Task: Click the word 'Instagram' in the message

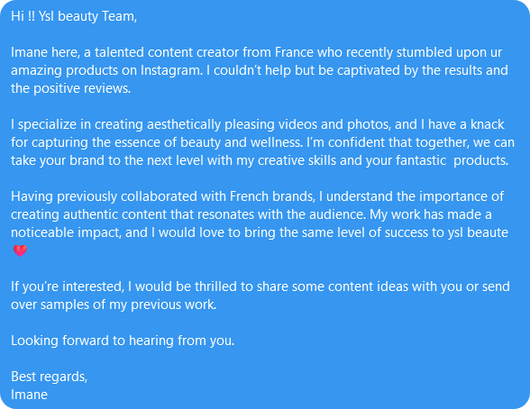Action: click(171, 70)
